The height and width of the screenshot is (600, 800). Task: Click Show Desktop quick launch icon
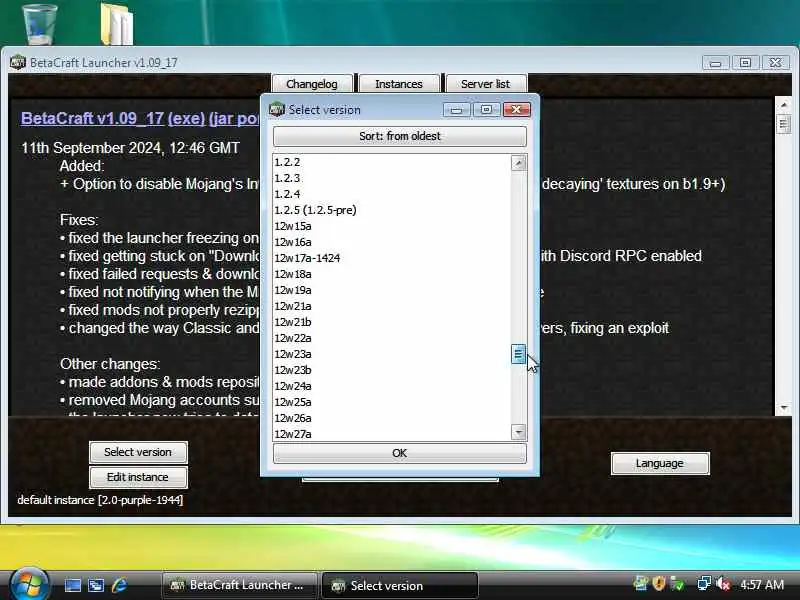(72, 585)
